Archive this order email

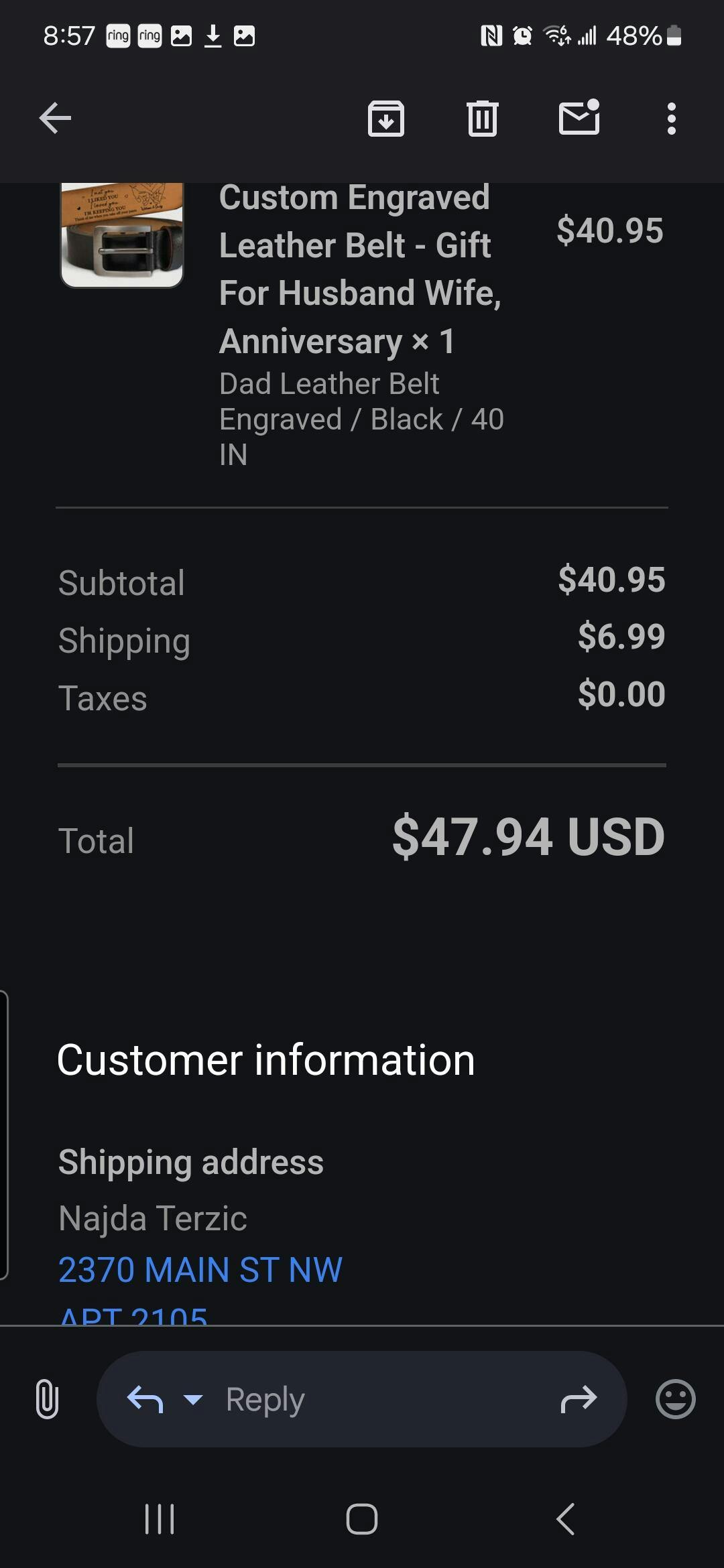386,119
